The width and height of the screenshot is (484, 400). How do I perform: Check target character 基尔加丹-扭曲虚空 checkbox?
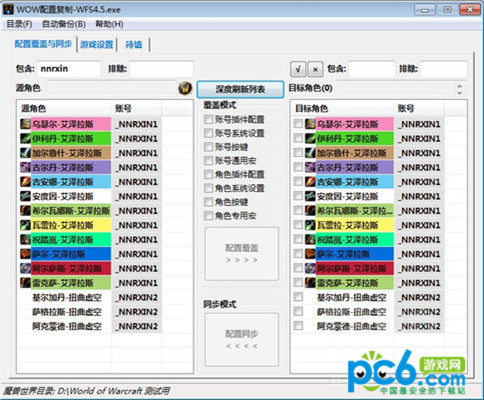(298, 297)
